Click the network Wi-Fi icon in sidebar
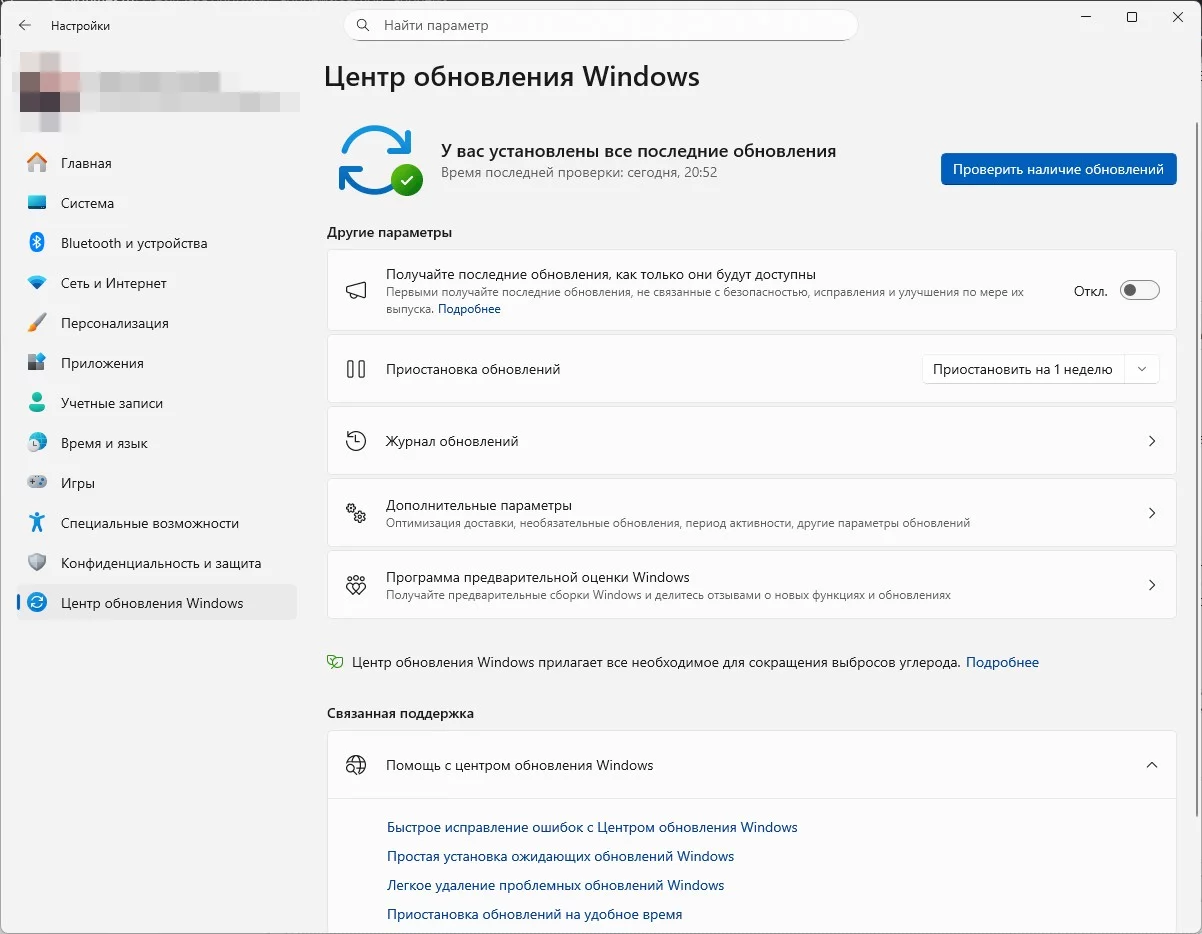 coord(37,283)
